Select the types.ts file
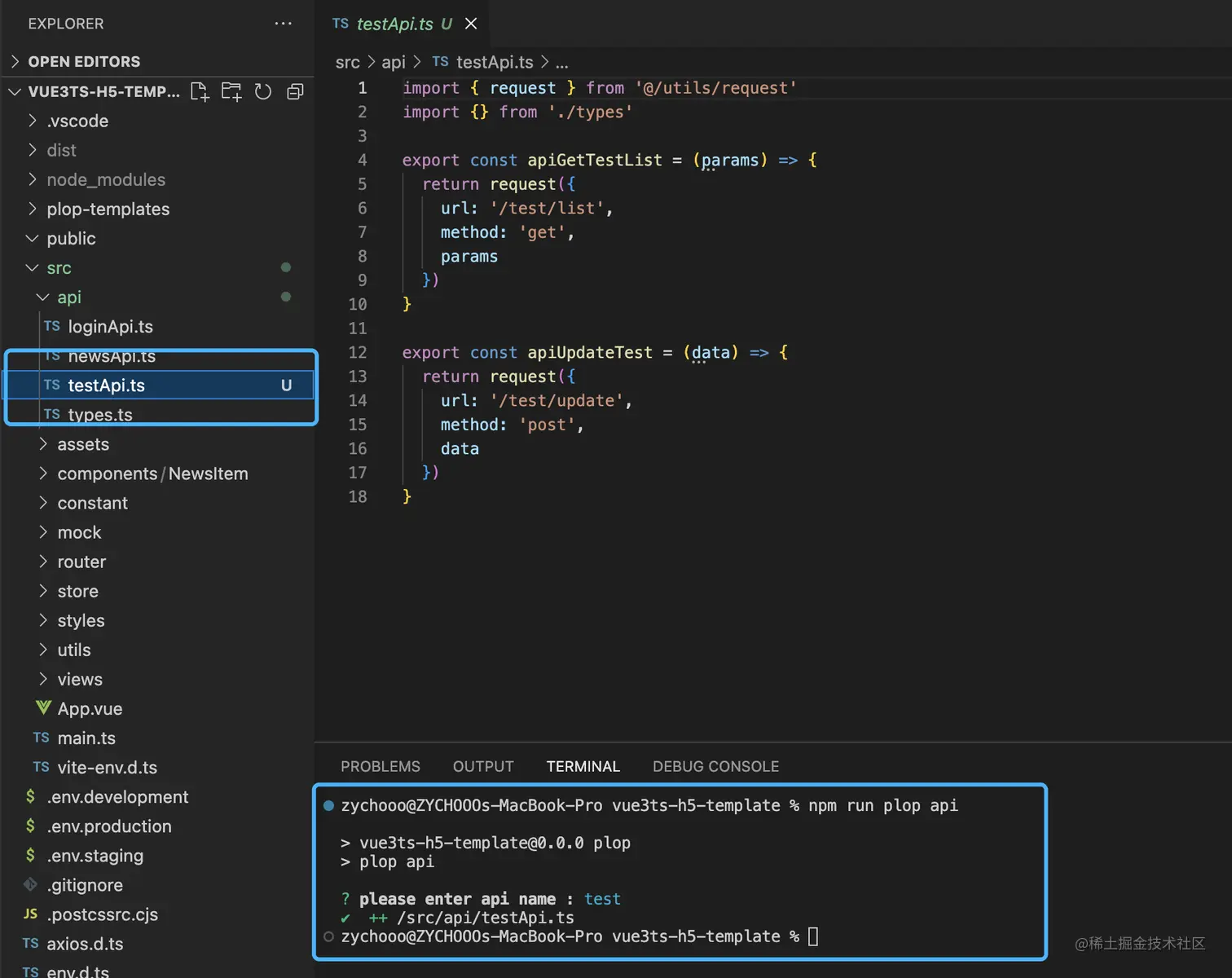The width and height of the screenshot is (1232, 978). point(100,415)
